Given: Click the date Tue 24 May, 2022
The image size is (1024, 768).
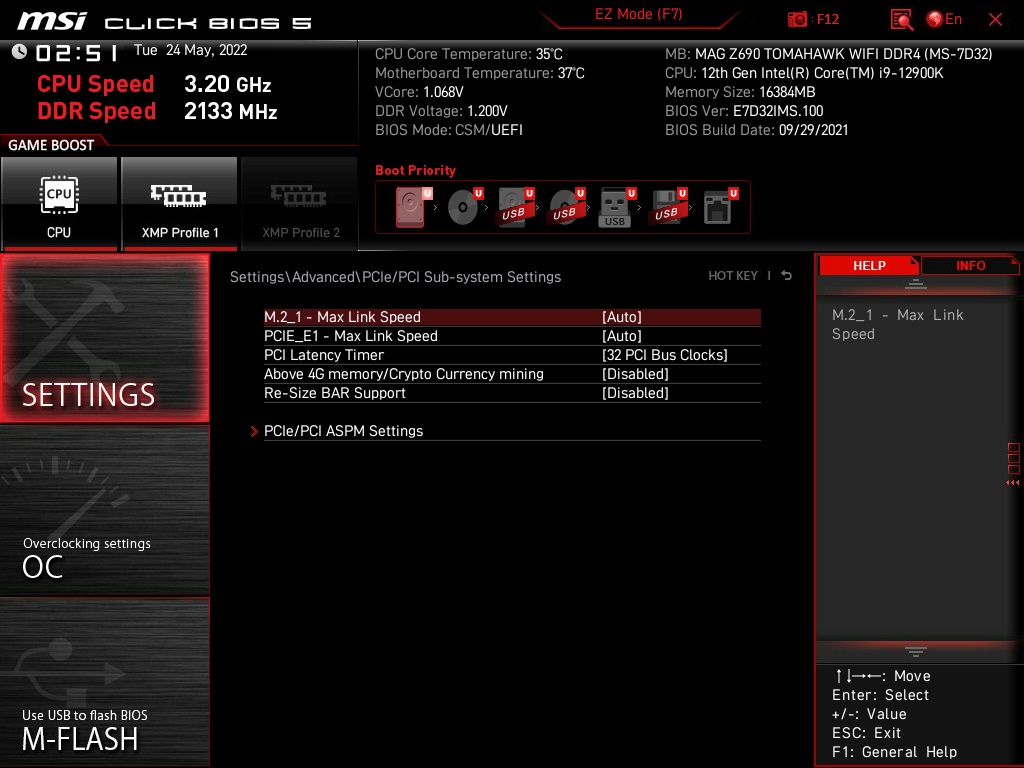Looking at the screenshot, I should 191,50.
